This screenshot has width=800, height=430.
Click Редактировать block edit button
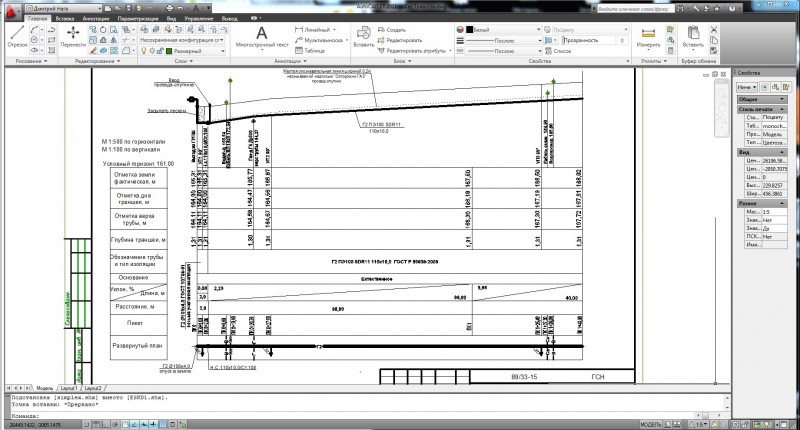399,40
